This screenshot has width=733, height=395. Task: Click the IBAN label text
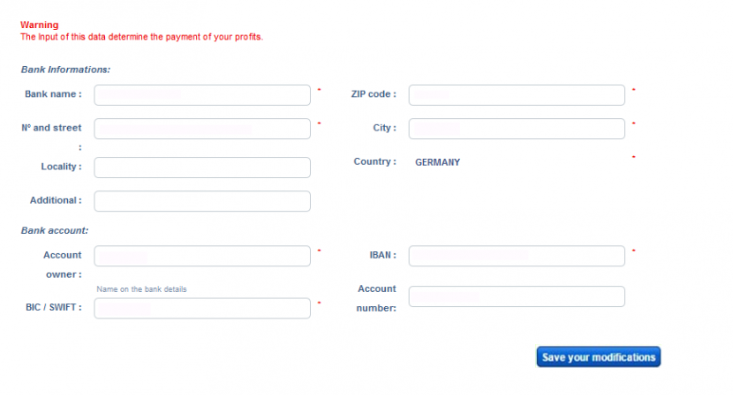(x=383, y=255)
